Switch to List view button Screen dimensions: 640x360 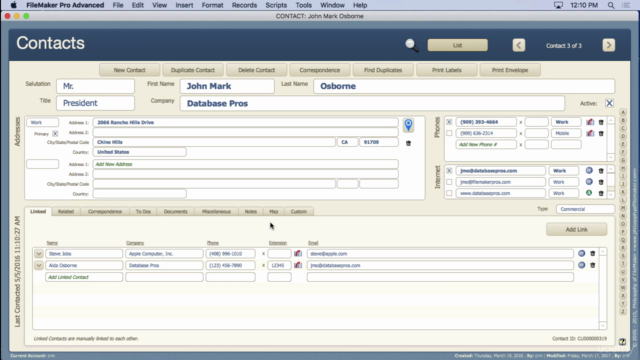(457, 45)
